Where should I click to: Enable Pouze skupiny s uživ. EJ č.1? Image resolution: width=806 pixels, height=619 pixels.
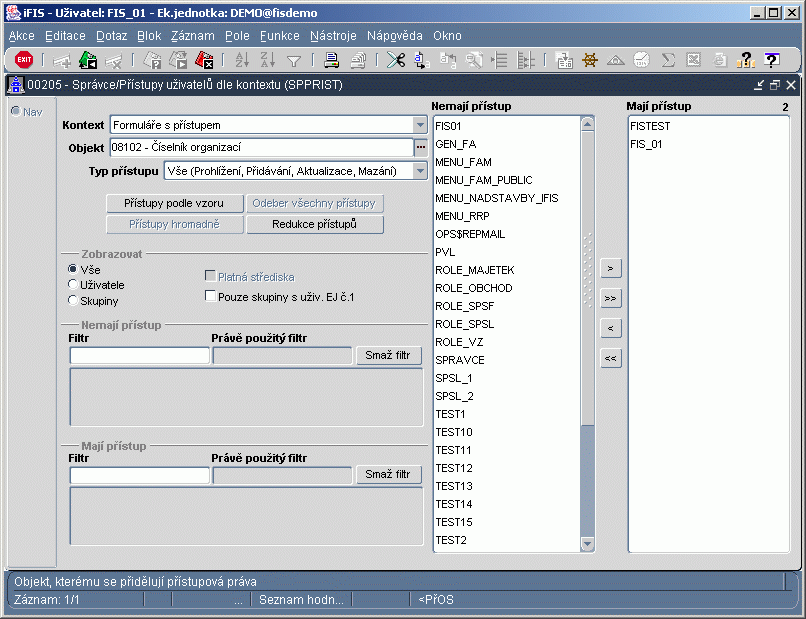(x=210, y=296)
